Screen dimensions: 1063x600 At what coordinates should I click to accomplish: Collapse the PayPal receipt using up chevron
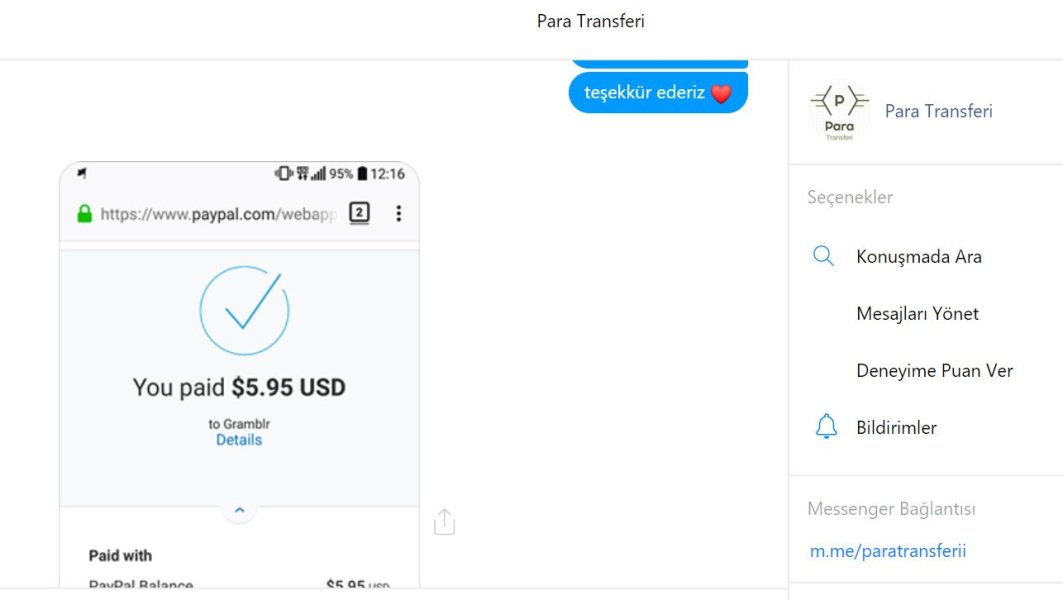click(x=239, y=511)
